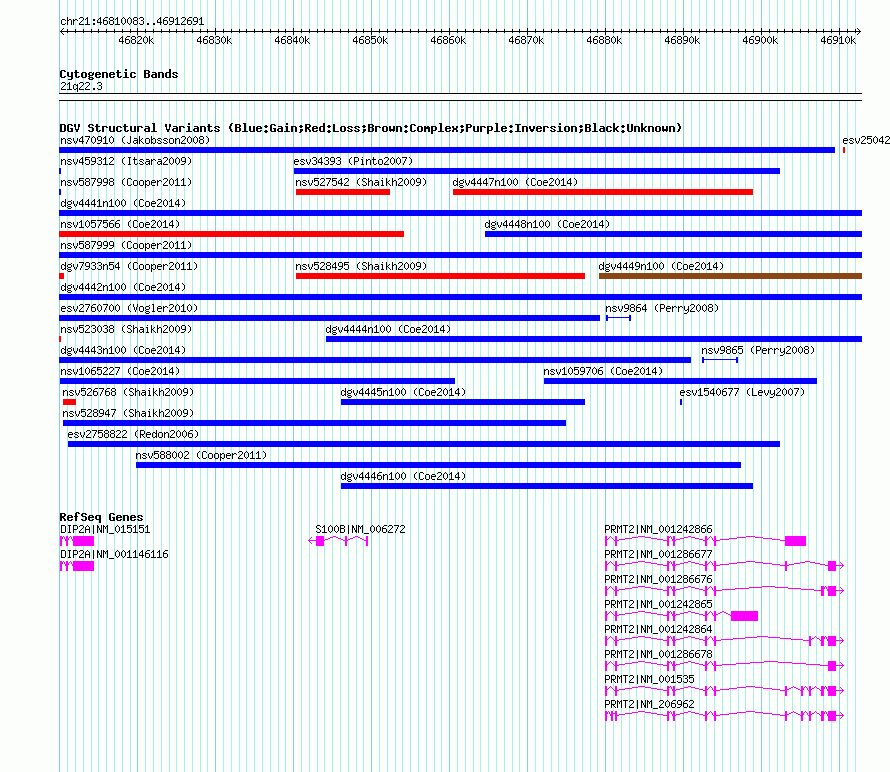This screenshot has height=772, width=890.
Task: Click the nsv588002 (Cooper2011) gain bar
Action: tap(438, 465)
